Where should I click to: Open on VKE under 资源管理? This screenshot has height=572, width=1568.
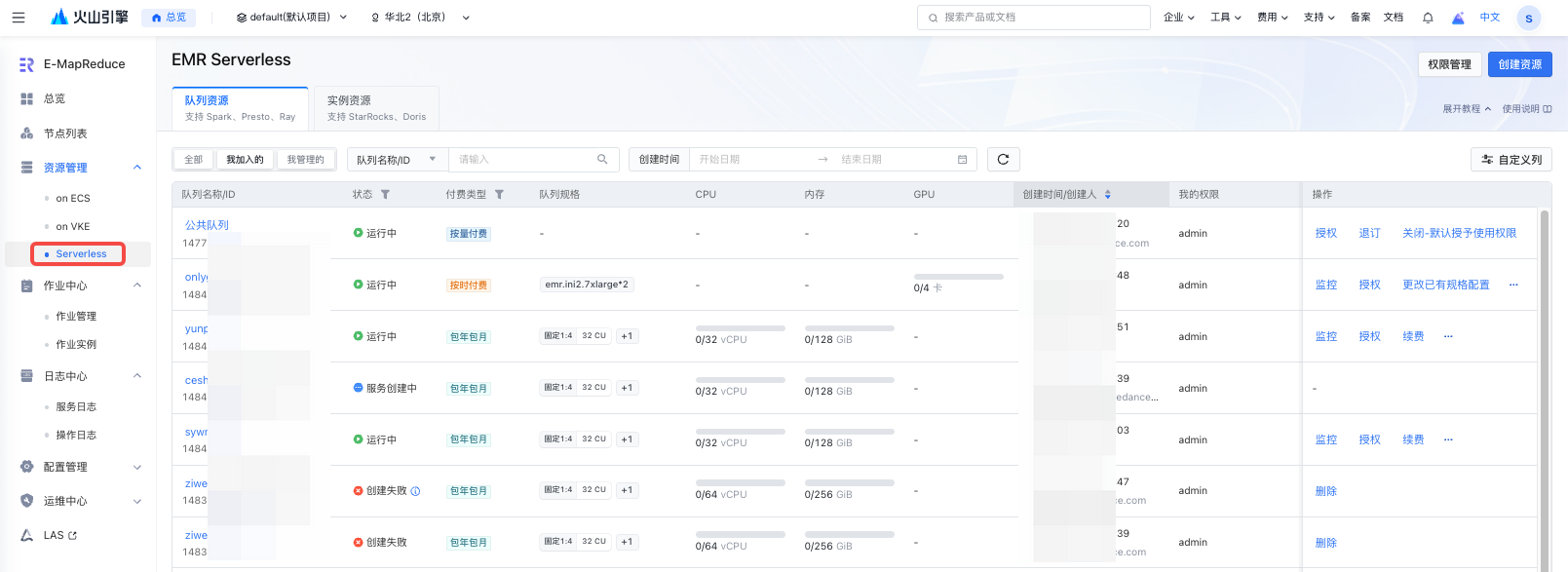click(x=73, y=226)
